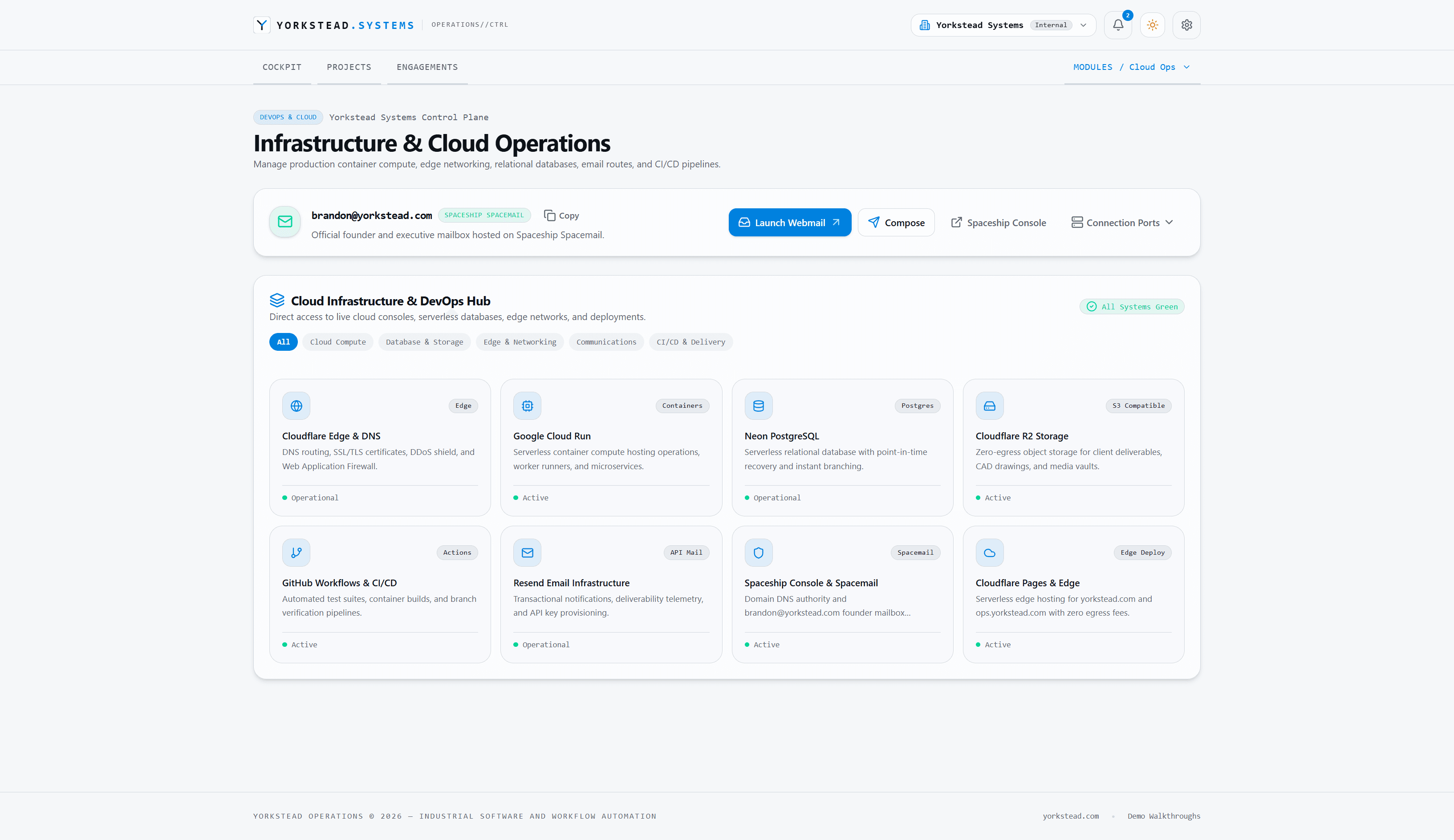Click the All Systems Green status badge
Viewport: 1454px width, 840px height.
coord(1132,306)
